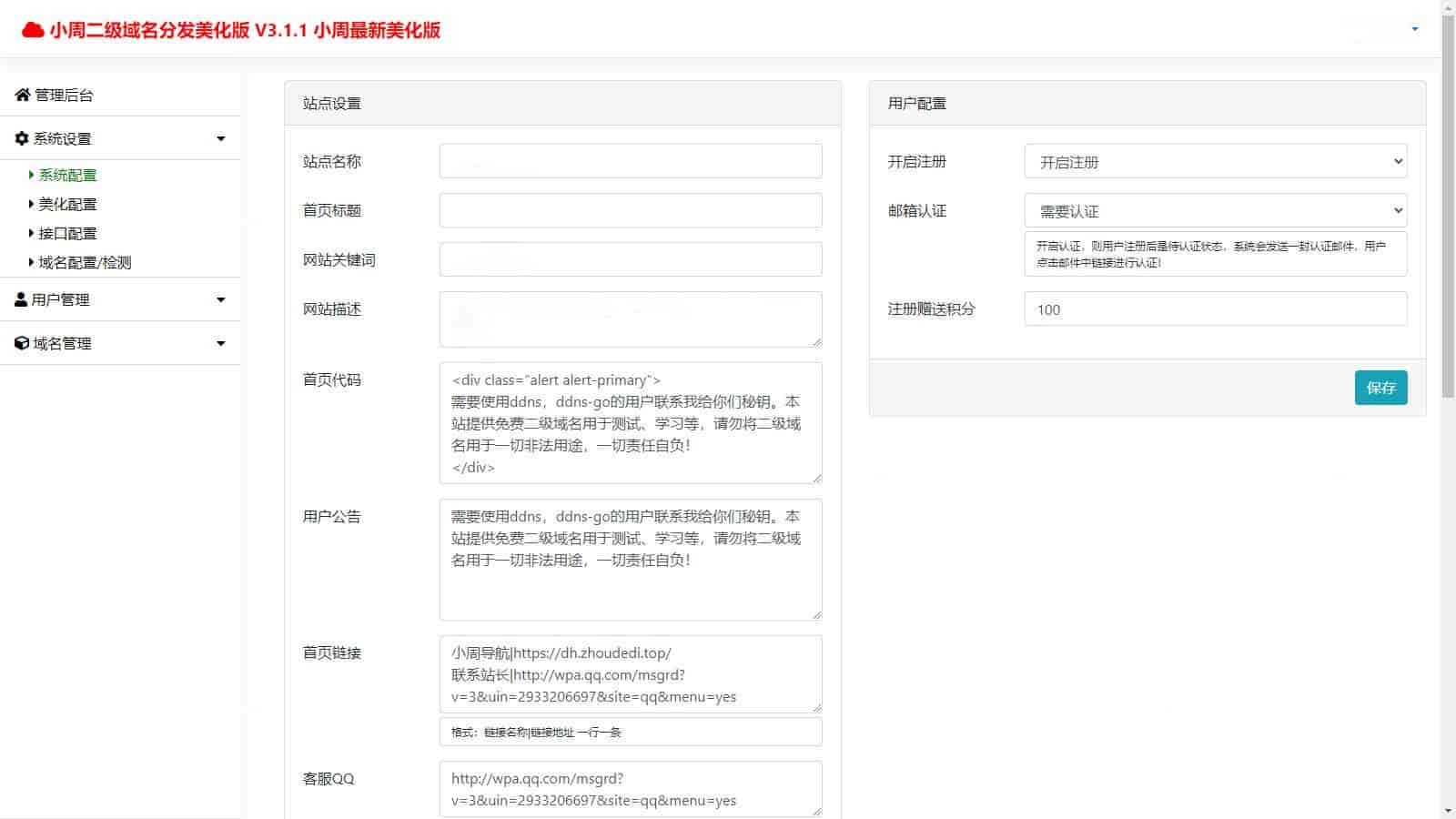The height and width of the screenshot is (819, 1456).
Task: Expand the 用户管理 menu arrow
Action: [220, 299]
